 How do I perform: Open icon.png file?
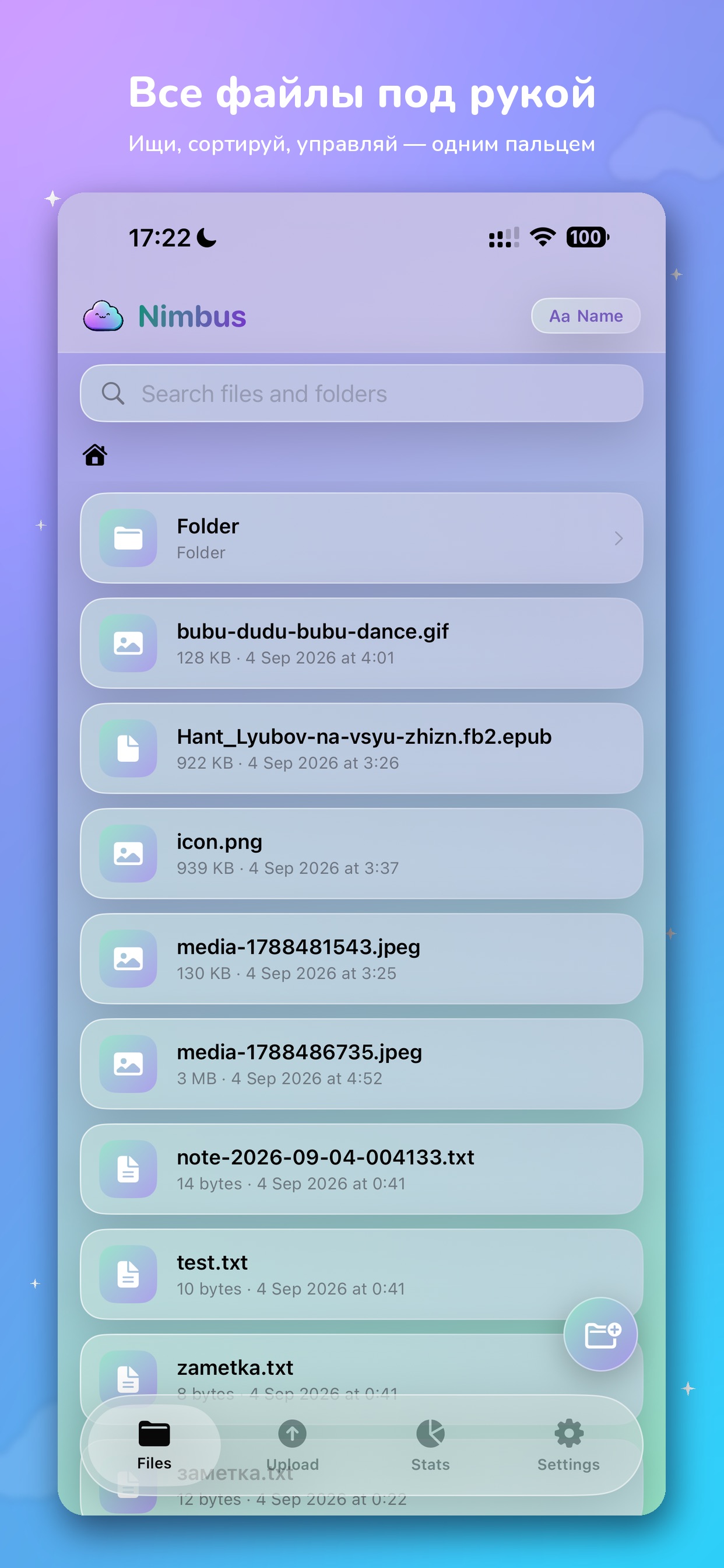pyautogui.click(x=361, y=853)
